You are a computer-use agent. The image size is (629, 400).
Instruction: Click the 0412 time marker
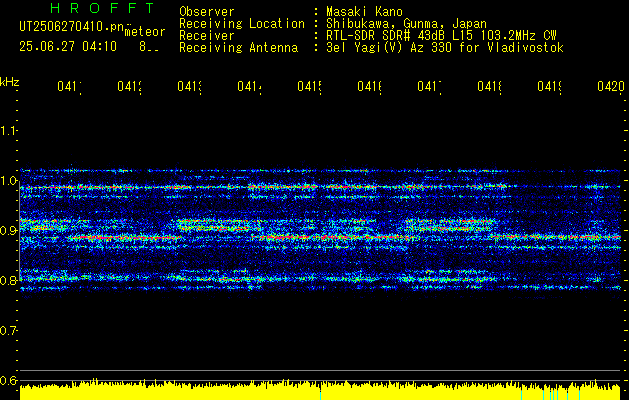[x=130, y=87]
